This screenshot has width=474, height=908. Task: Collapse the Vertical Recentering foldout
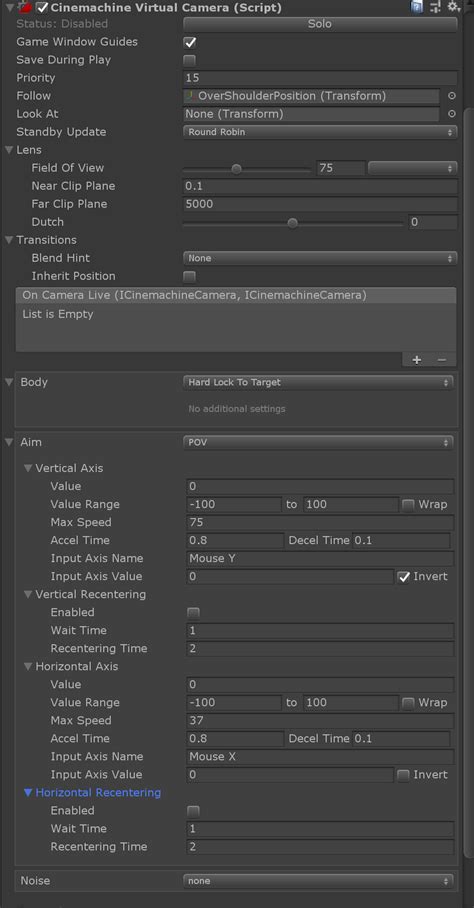(28, 594)
